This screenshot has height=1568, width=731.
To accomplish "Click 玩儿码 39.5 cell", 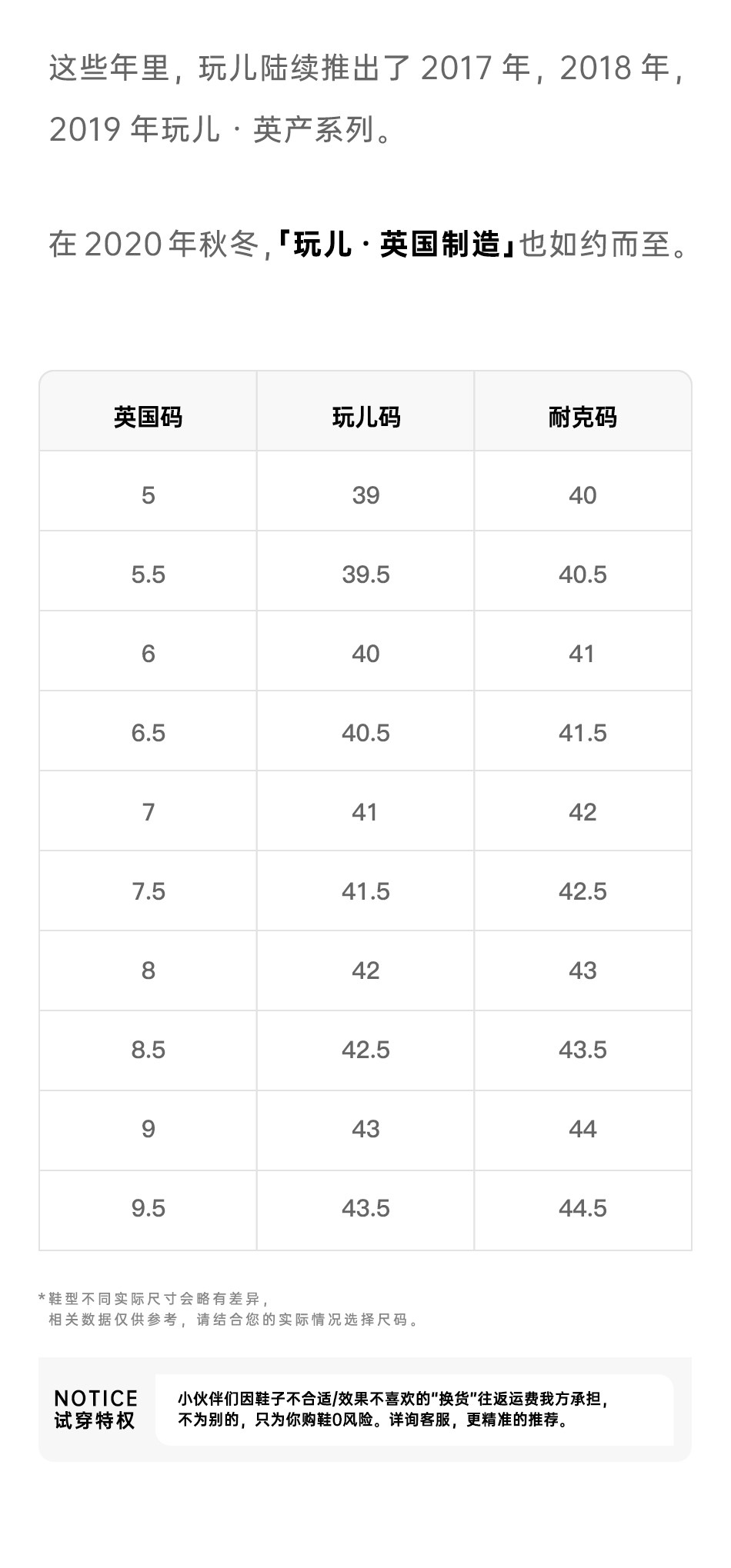I will click(365, 574).
